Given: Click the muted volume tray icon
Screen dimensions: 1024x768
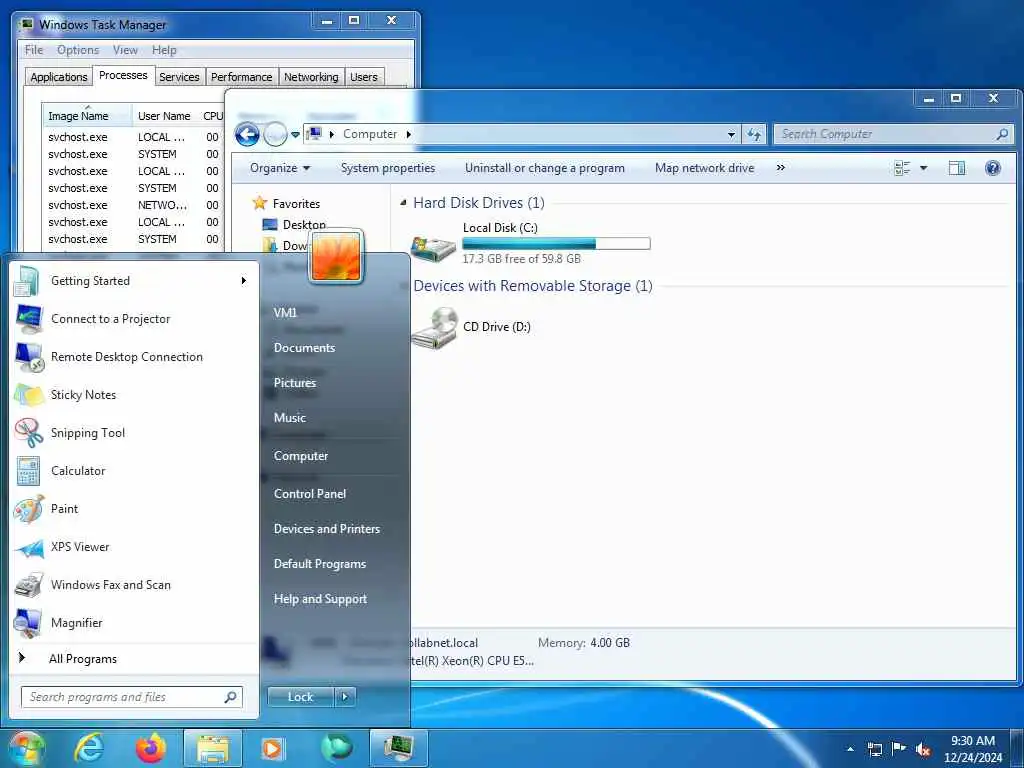Looking at the screenshot, I should (923, 749).
